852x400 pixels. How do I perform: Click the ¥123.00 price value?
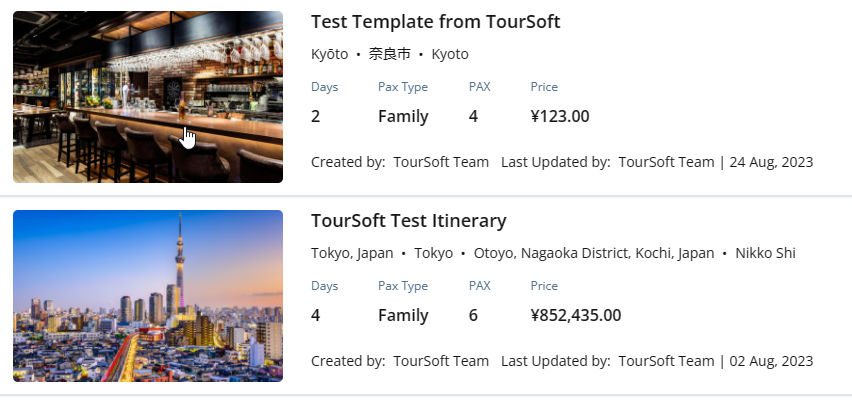click(x=560, y=116)
